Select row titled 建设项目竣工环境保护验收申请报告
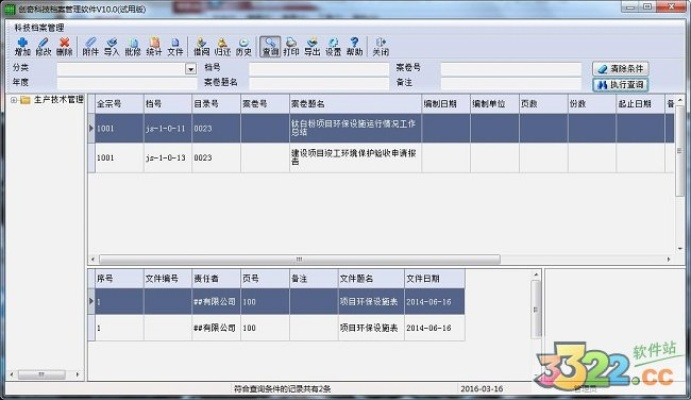The image size is (691, 400). pos(381,158)
